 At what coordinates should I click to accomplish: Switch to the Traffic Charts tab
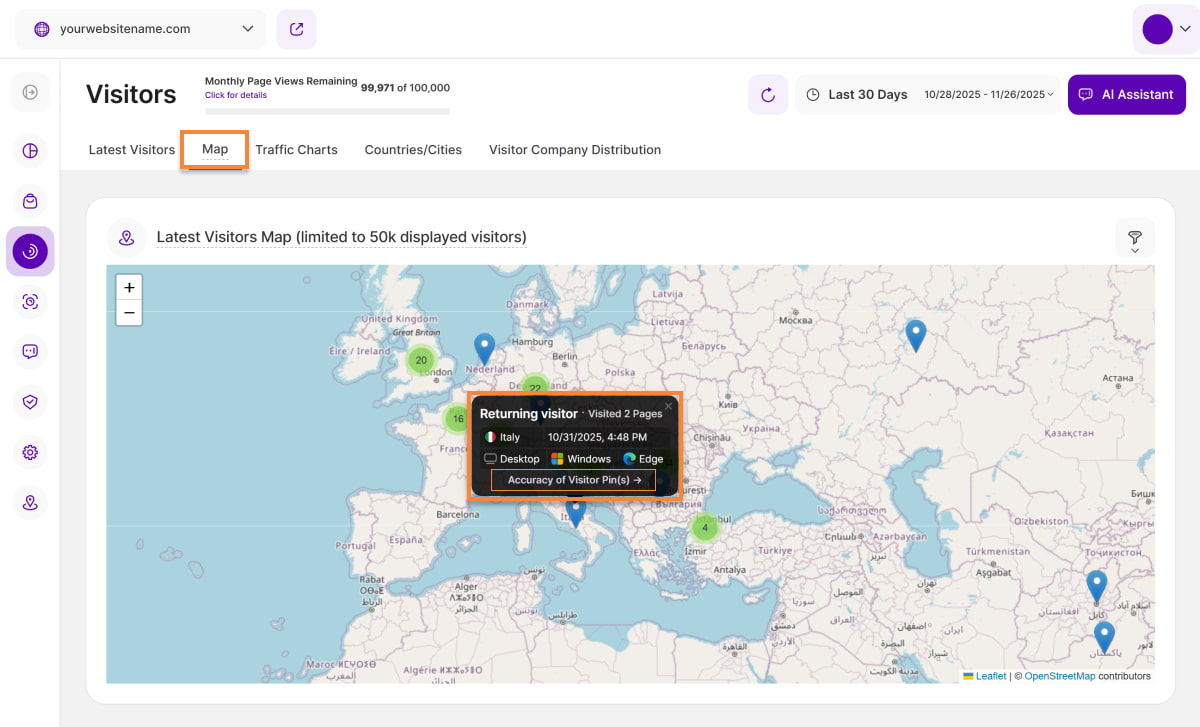coord(296,150)
